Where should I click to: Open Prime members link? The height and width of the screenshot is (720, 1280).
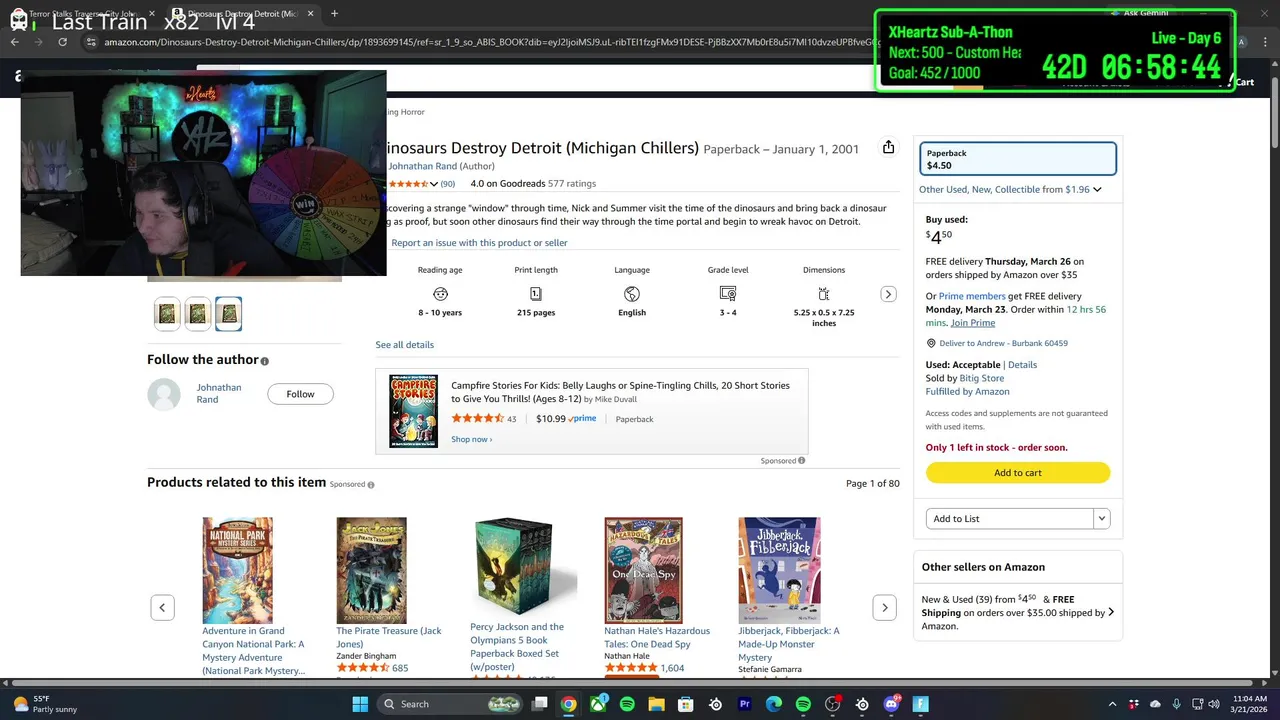972,296
